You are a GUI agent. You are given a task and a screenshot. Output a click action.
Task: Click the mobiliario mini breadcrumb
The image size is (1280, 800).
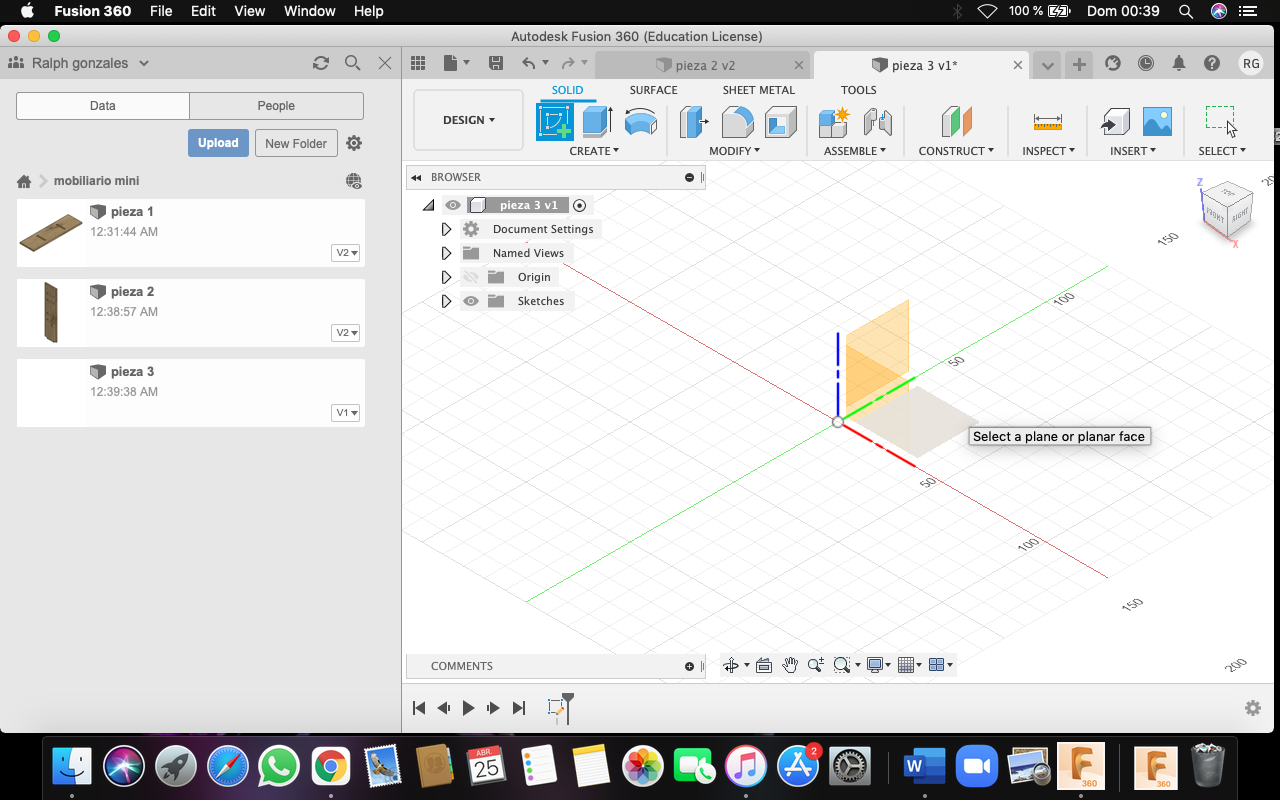pos(96,181)
